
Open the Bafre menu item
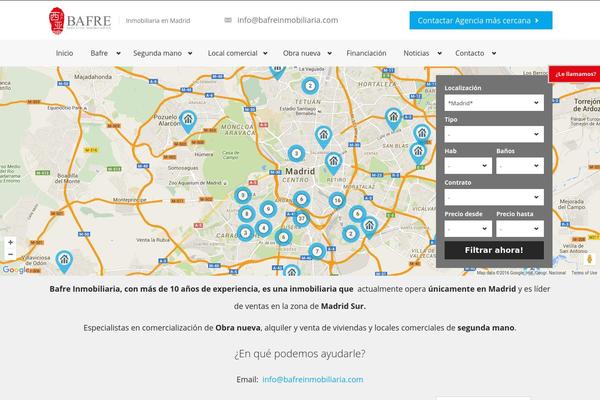point(99,53)
